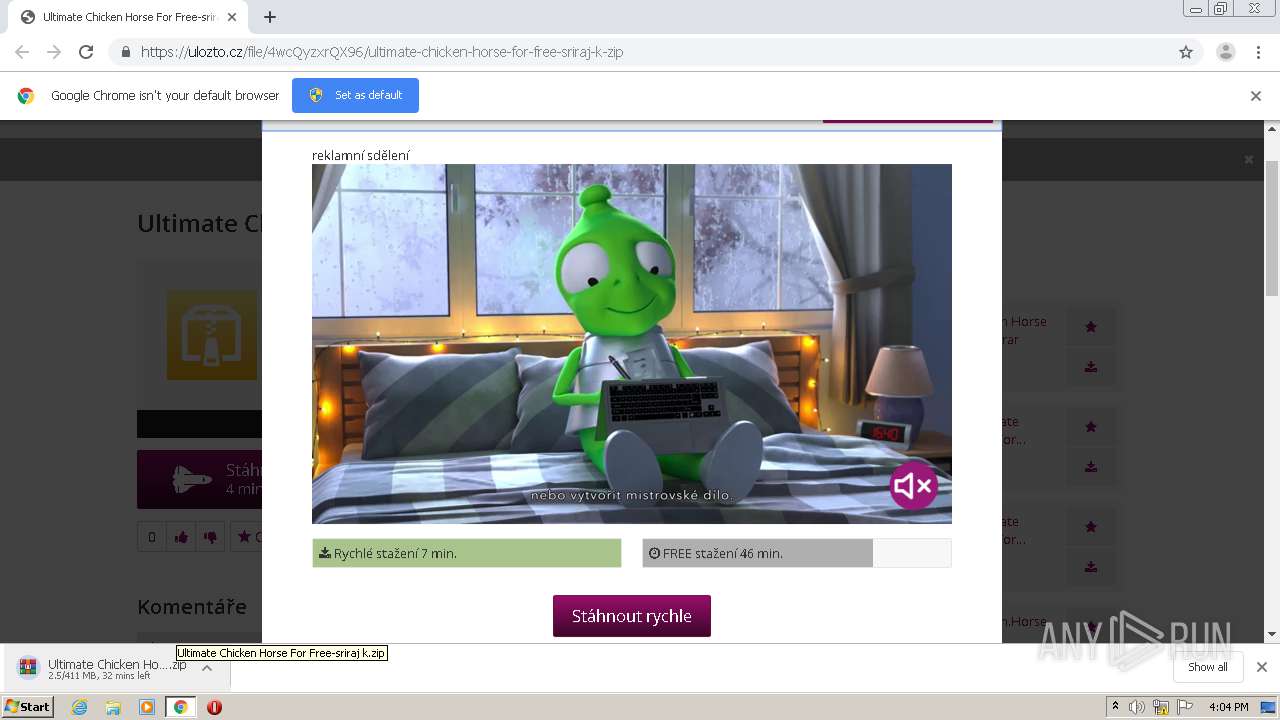Click Set as default button
The height and width of the screenshot is (720, 1280).
[x=355, y=95]
